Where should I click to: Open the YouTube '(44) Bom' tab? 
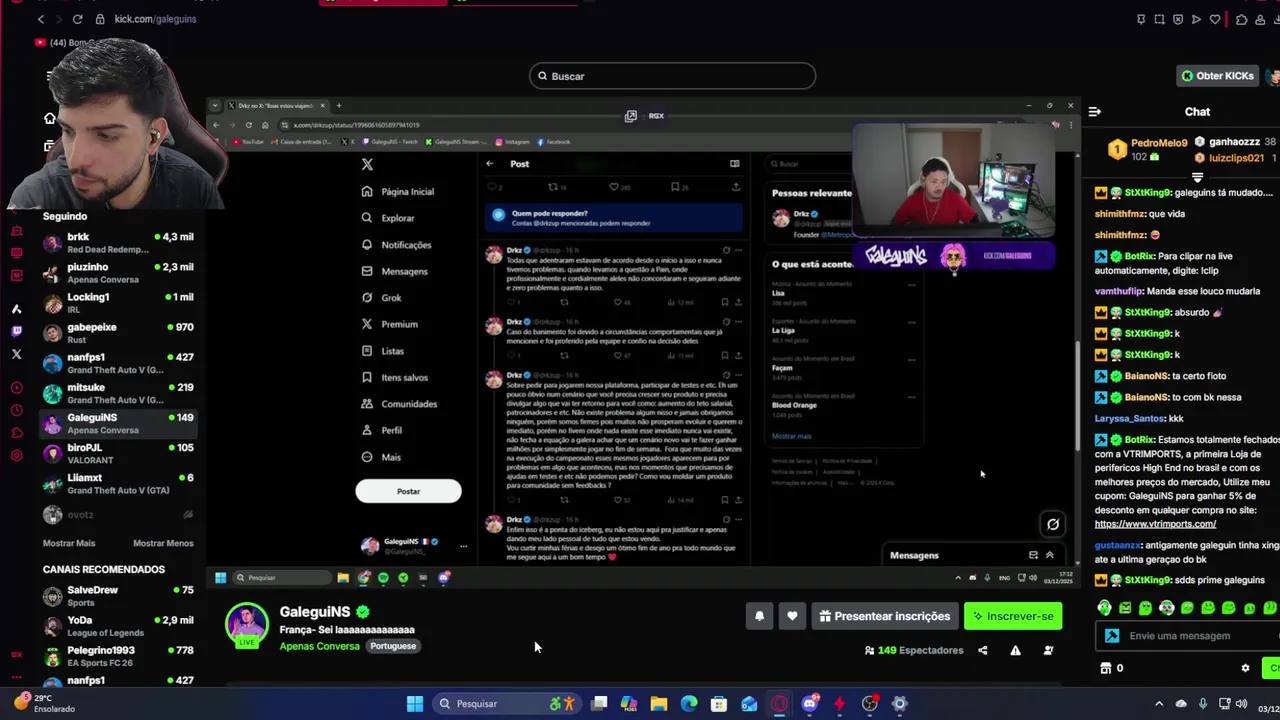tap(65, 43)
